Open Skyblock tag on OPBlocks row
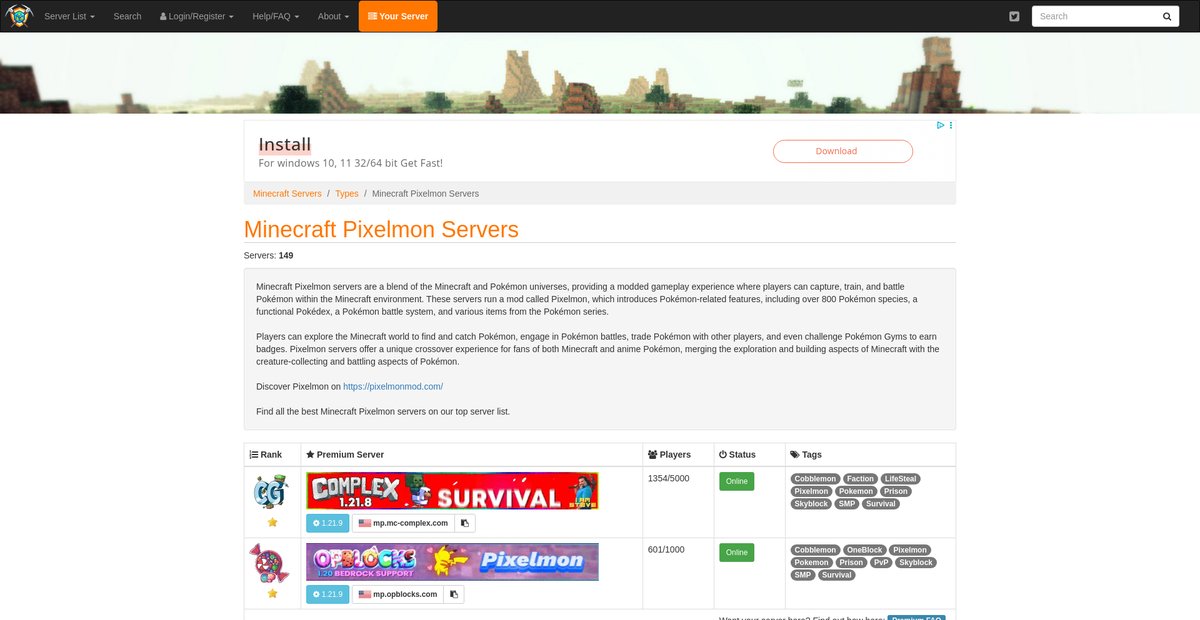 [916, 562]
